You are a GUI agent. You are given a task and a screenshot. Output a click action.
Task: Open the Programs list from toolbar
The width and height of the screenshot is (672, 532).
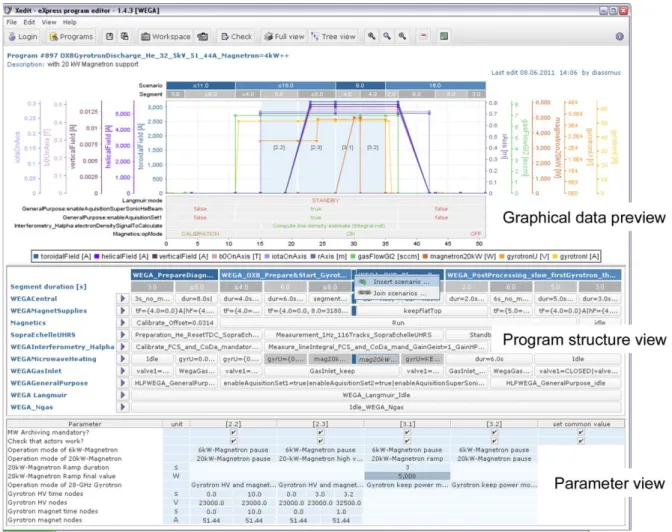pyautogui.click(x=71, y=36)
